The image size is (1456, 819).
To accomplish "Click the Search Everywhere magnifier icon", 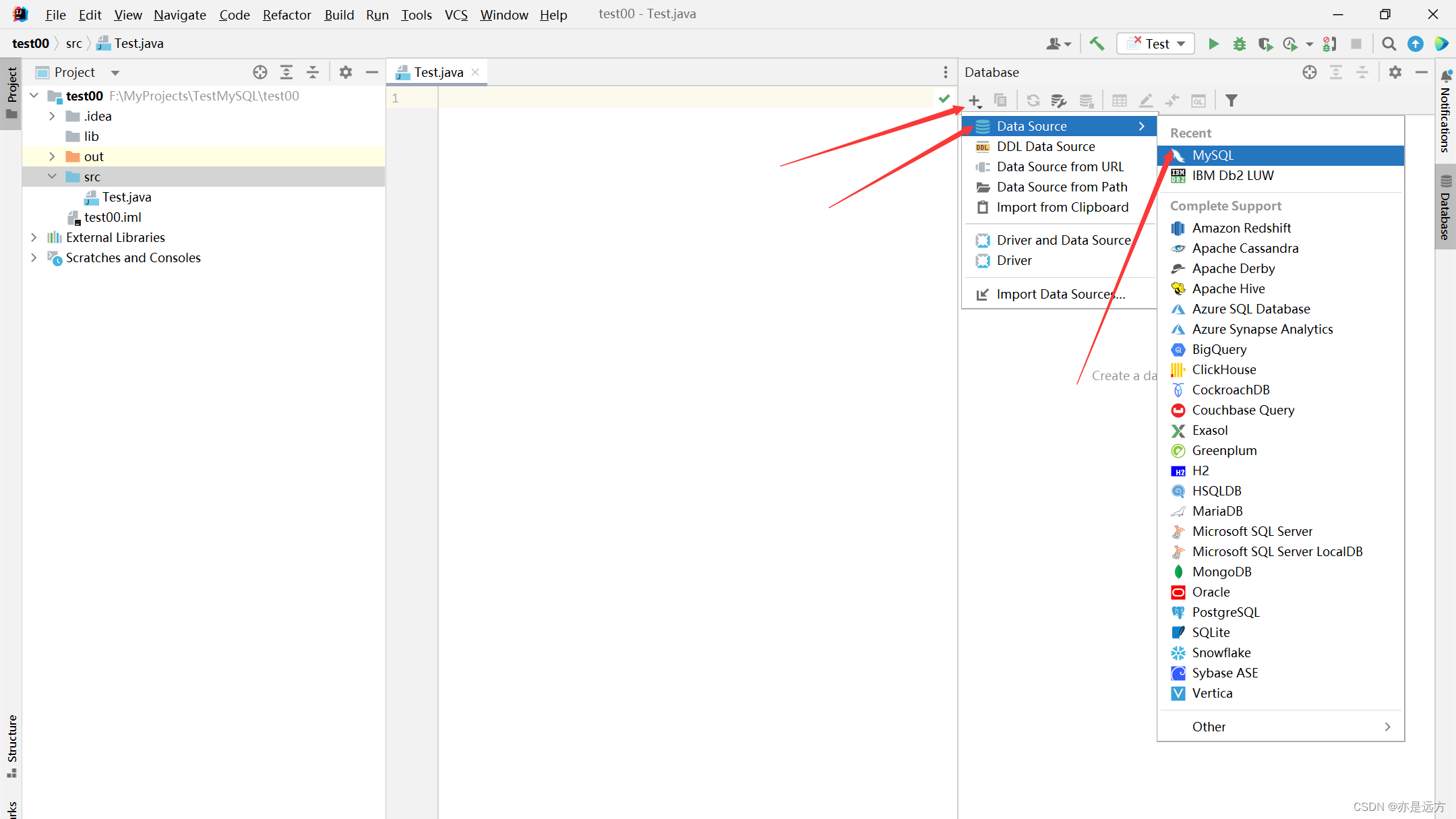I will point(1389,44).
